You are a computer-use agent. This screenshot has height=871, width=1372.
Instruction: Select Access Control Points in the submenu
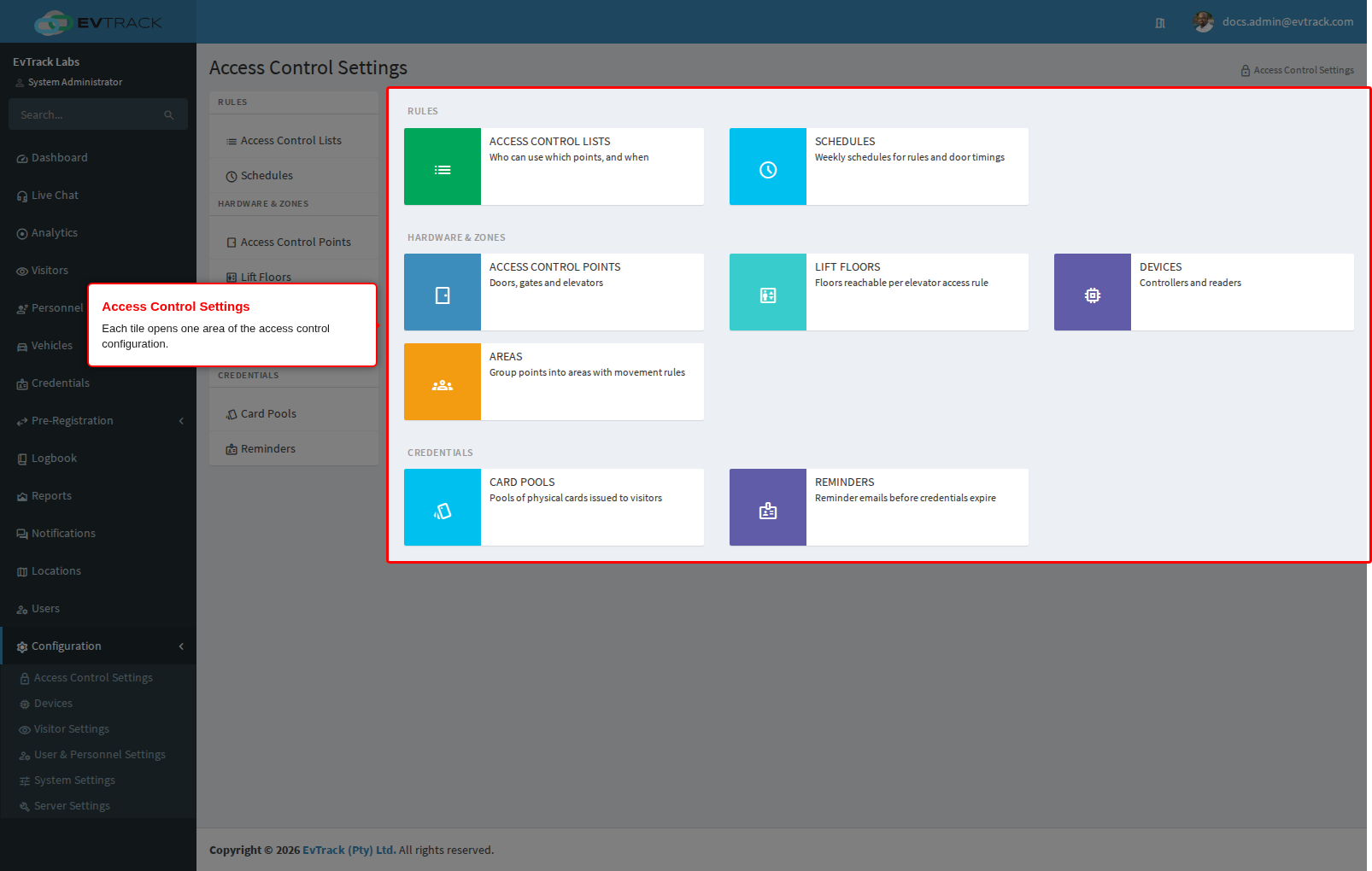point(294,243)
